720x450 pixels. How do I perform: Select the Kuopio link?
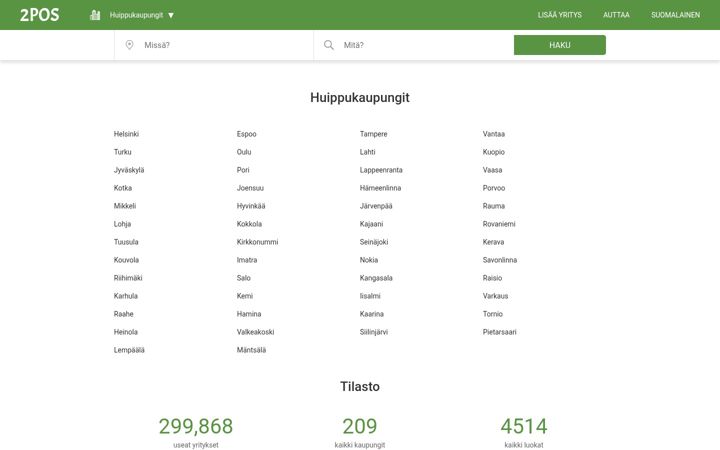point(494,152)
